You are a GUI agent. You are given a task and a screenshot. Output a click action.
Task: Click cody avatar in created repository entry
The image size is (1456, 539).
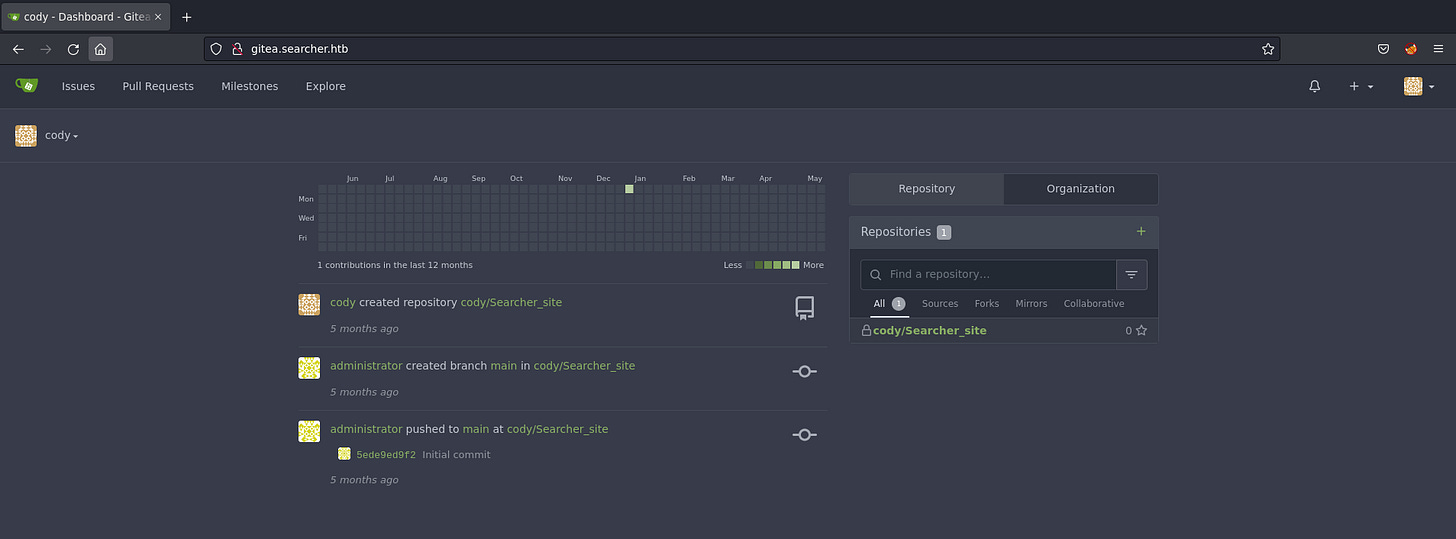click(309, 305)
